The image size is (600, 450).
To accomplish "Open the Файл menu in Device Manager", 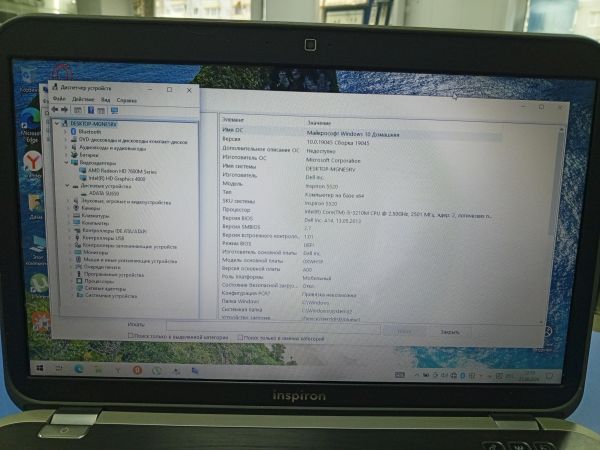I will coord(59,99).
